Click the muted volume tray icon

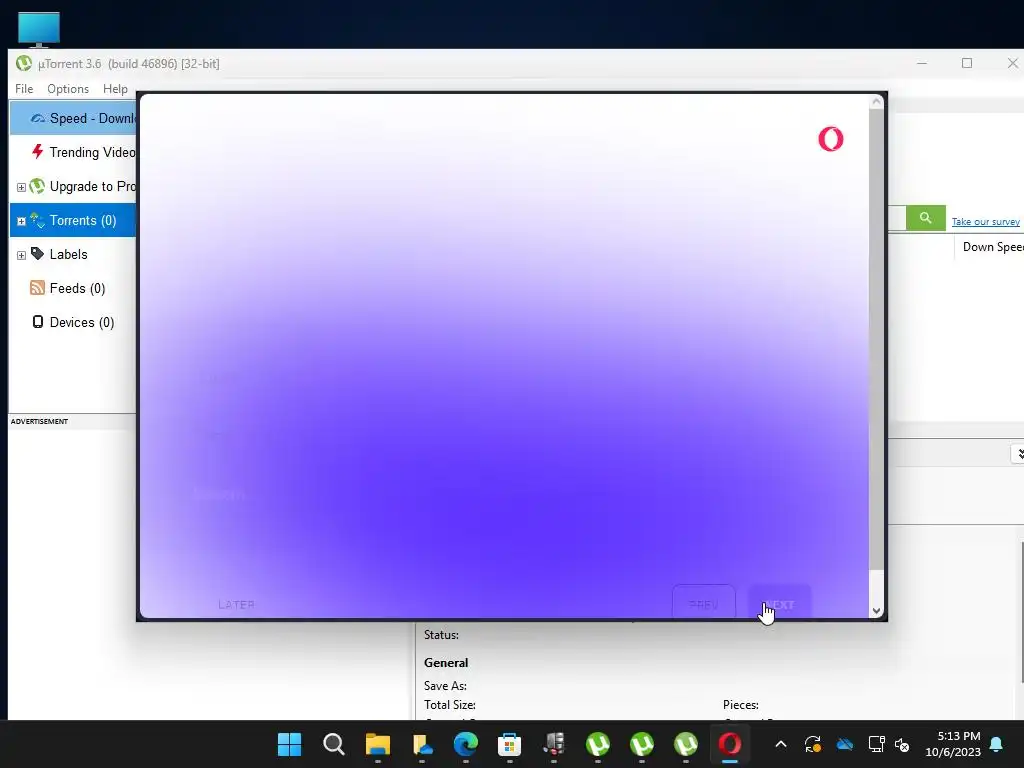click(902, 744)
